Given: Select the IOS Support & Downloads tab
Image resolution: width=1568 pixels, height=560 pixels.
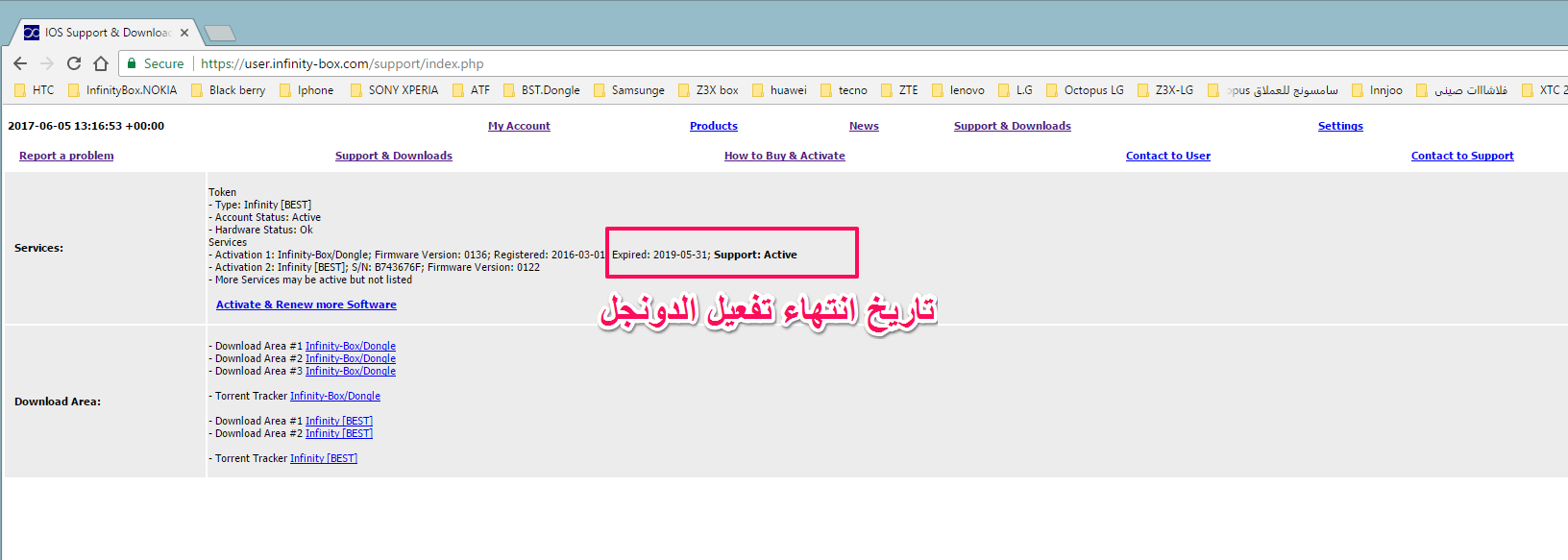Looking at the screenshot, I should coord(106,33).
